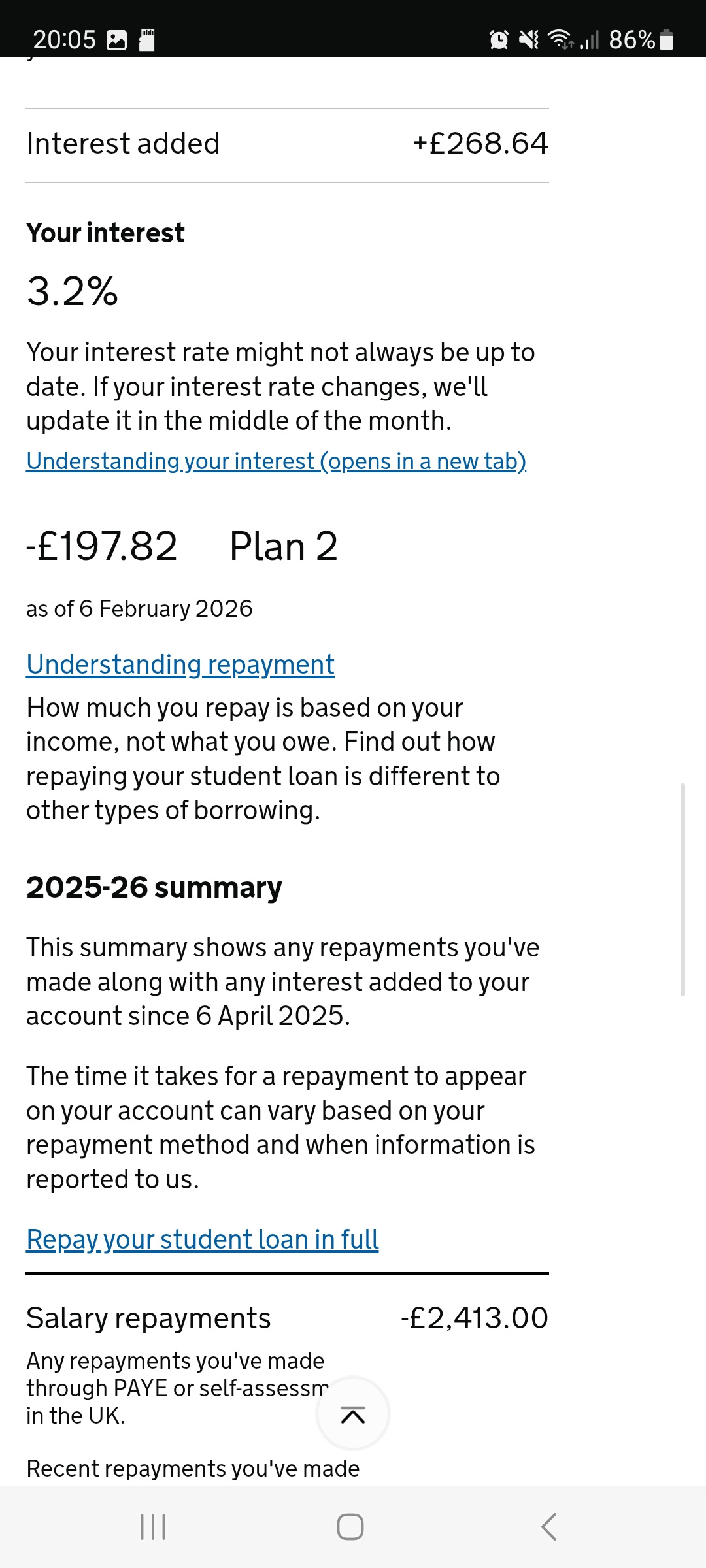706x1568 pixels.
Task: Tap the battery status icon
Action: point(666,40)
